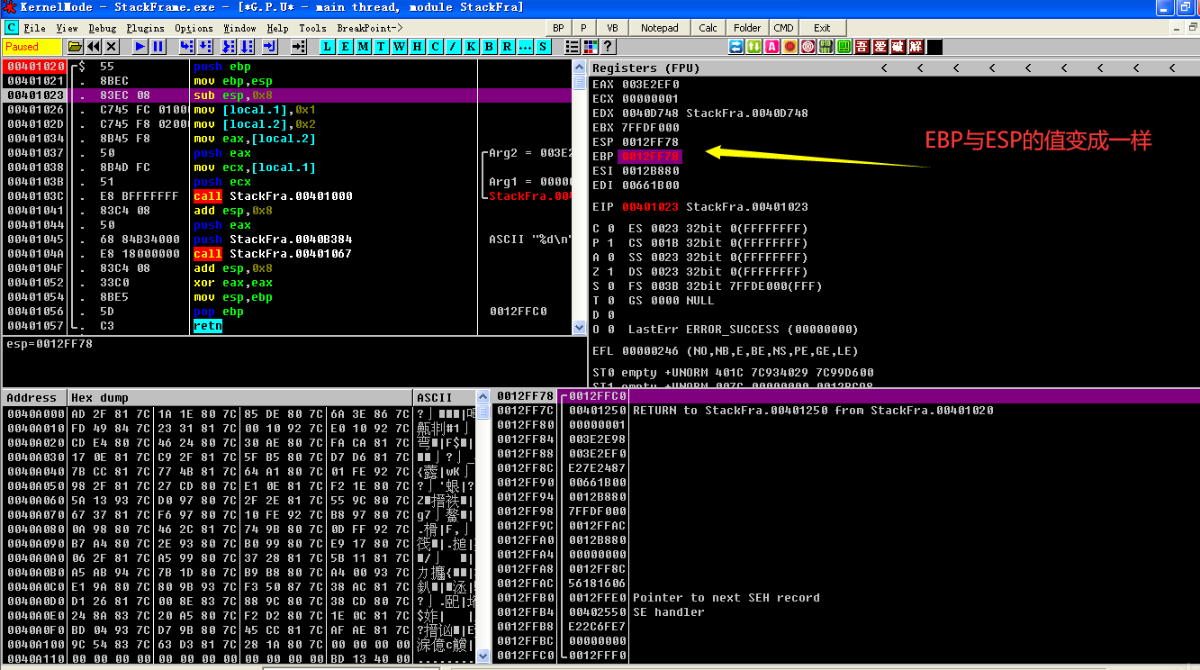
Task: Restart program with the rewind icon
Action: tap(93, 47)
